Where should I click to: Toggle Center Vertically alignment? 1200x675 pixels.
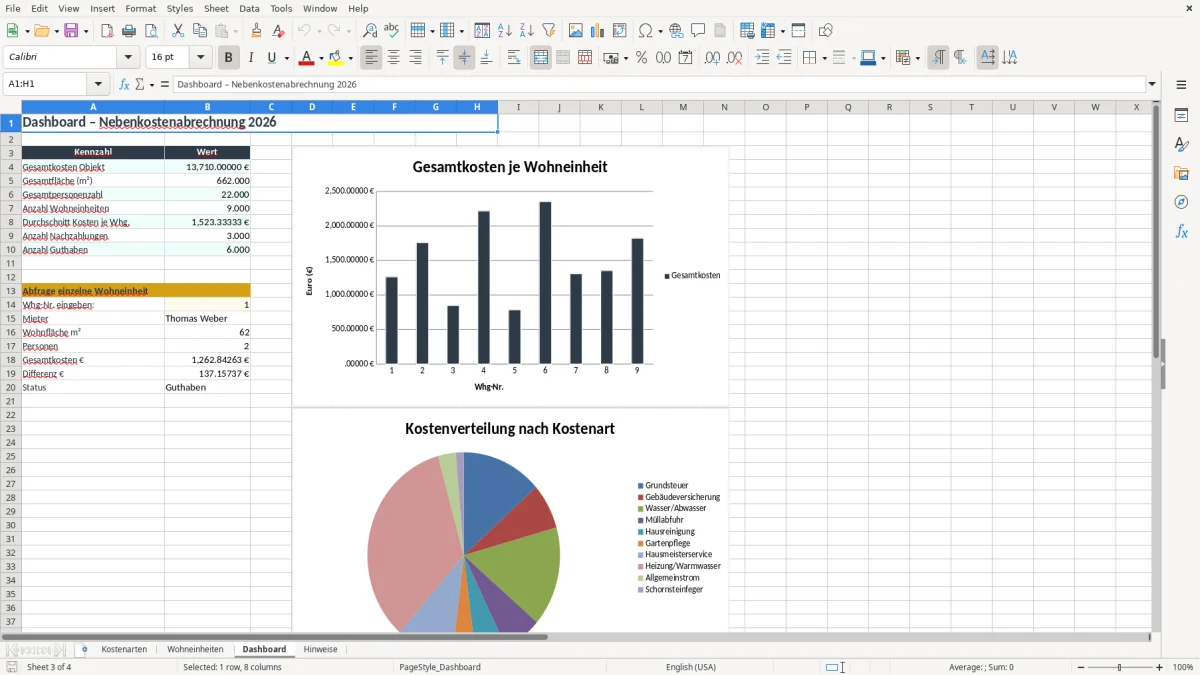(x=464, y=58)
